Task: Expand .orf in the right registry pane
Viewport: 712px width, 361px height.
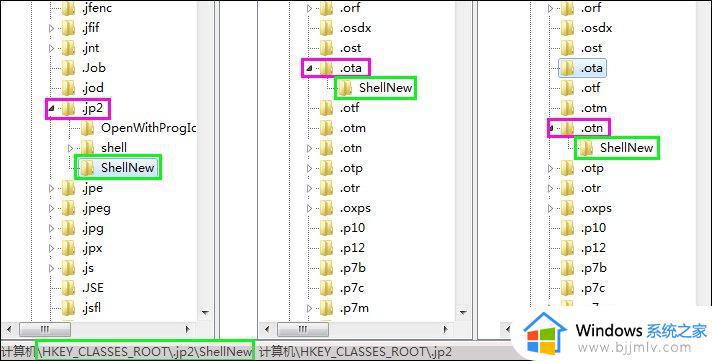Action: click(550, 8)
